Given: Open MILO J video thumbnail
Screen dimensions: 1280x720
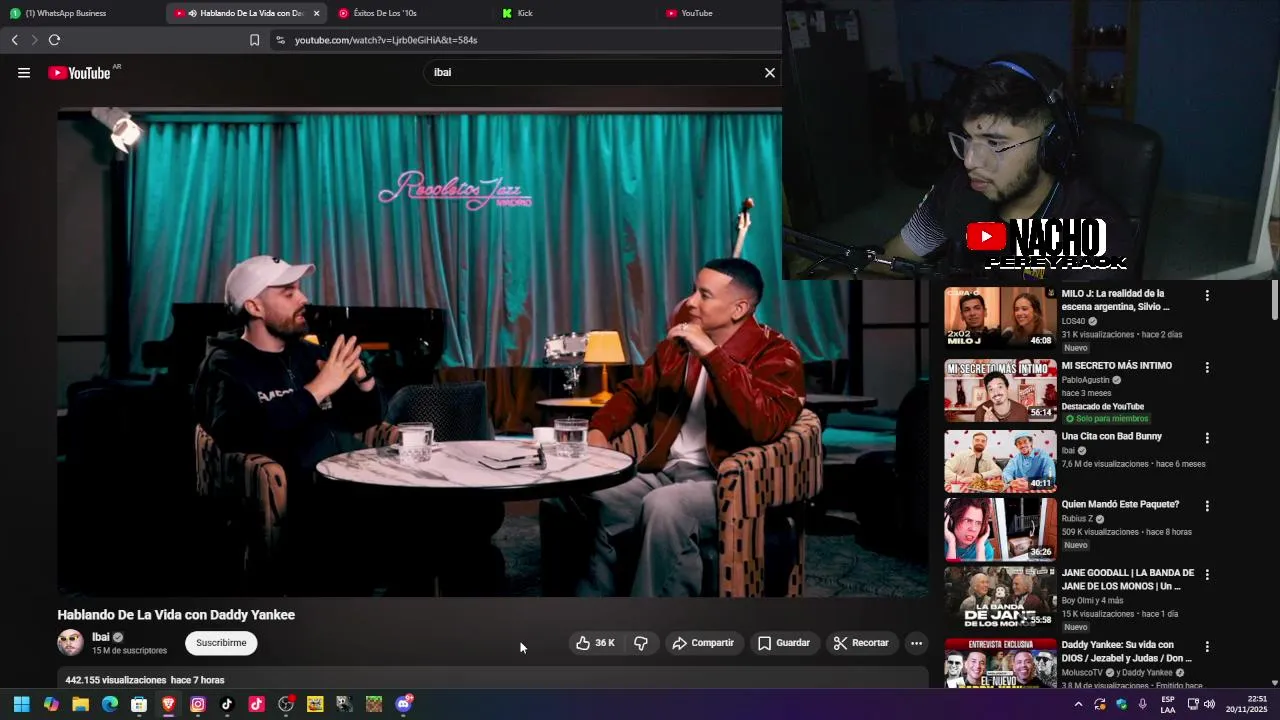Looking at the screenshot, I should point(1000,318).
